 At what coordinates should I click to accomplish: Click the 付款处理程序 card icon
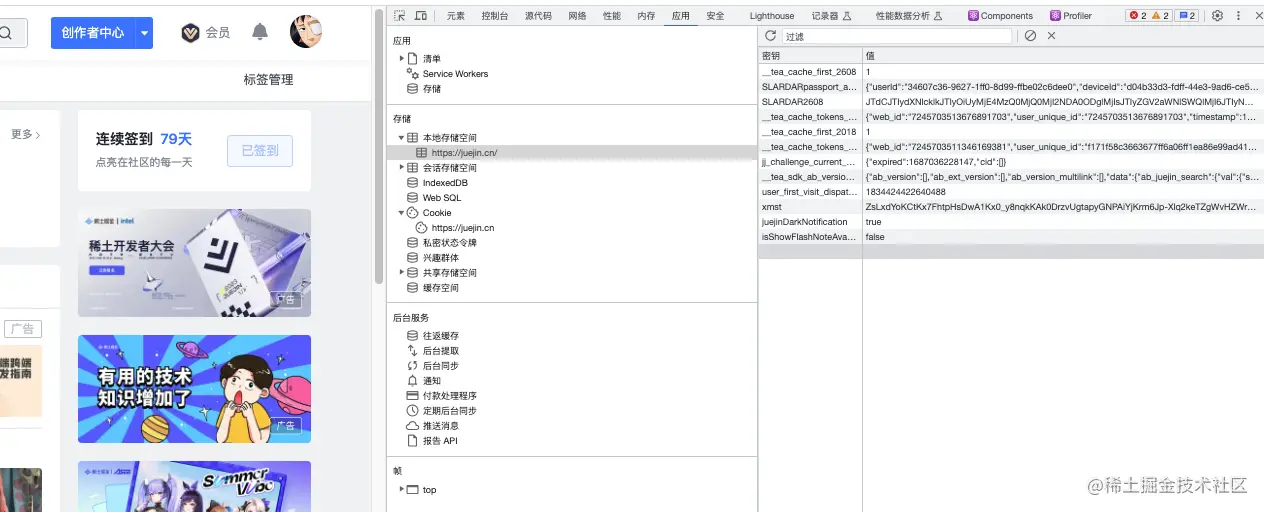(412, 396)
